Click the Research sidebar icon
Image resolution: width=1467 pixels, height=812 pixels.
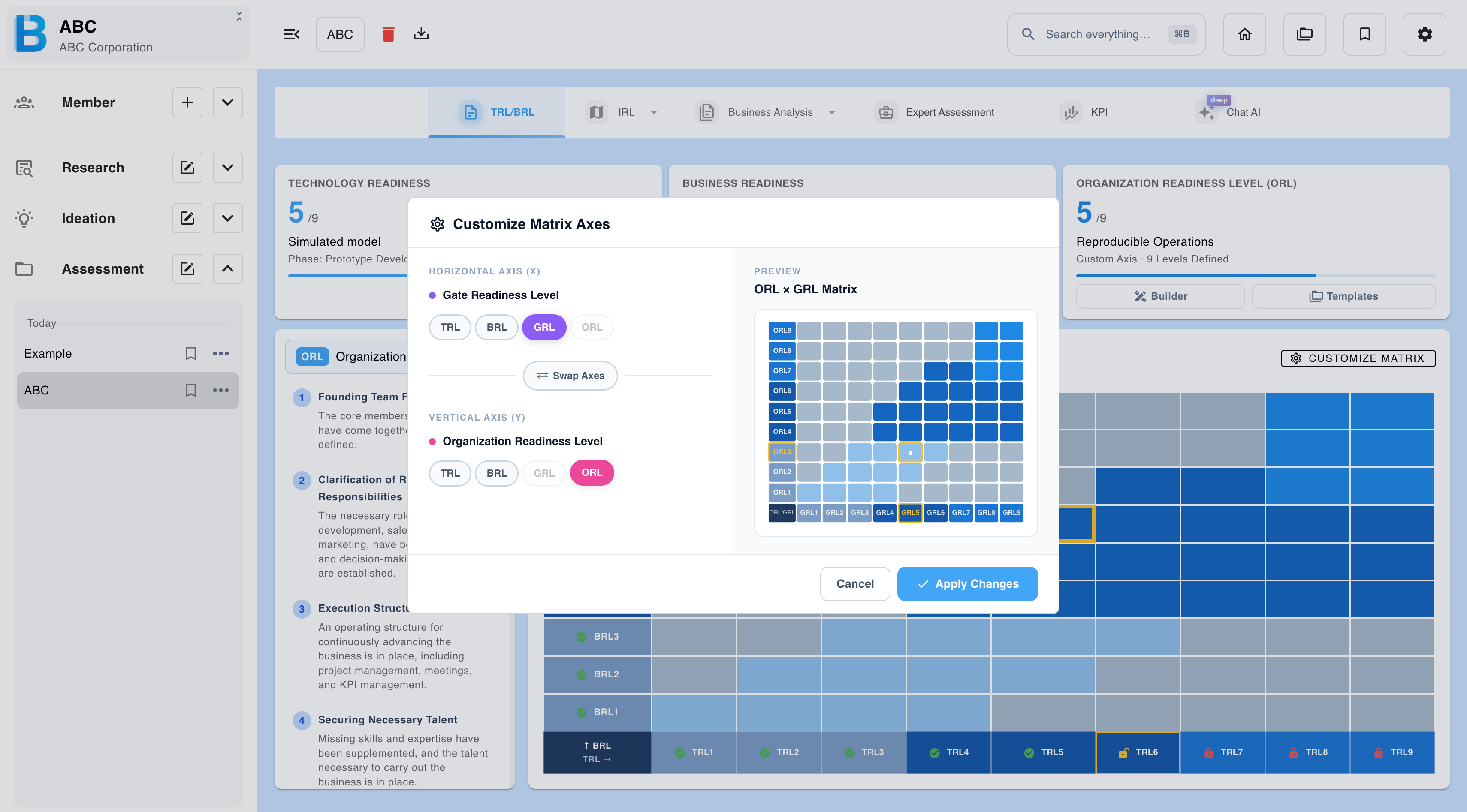click(24, 168)
